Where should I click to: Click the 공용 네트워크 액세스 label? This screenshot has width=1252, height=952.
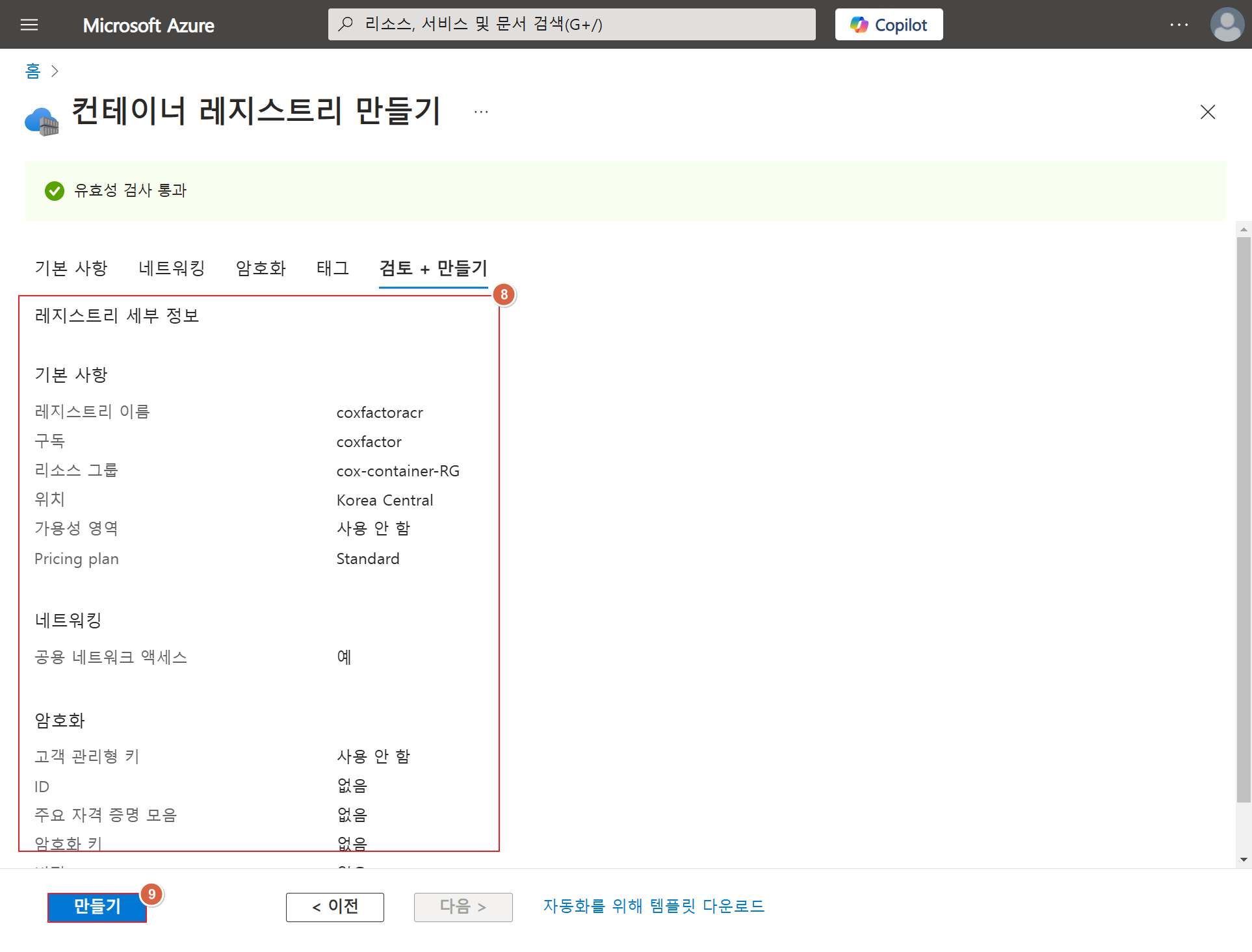pos(111,657)
